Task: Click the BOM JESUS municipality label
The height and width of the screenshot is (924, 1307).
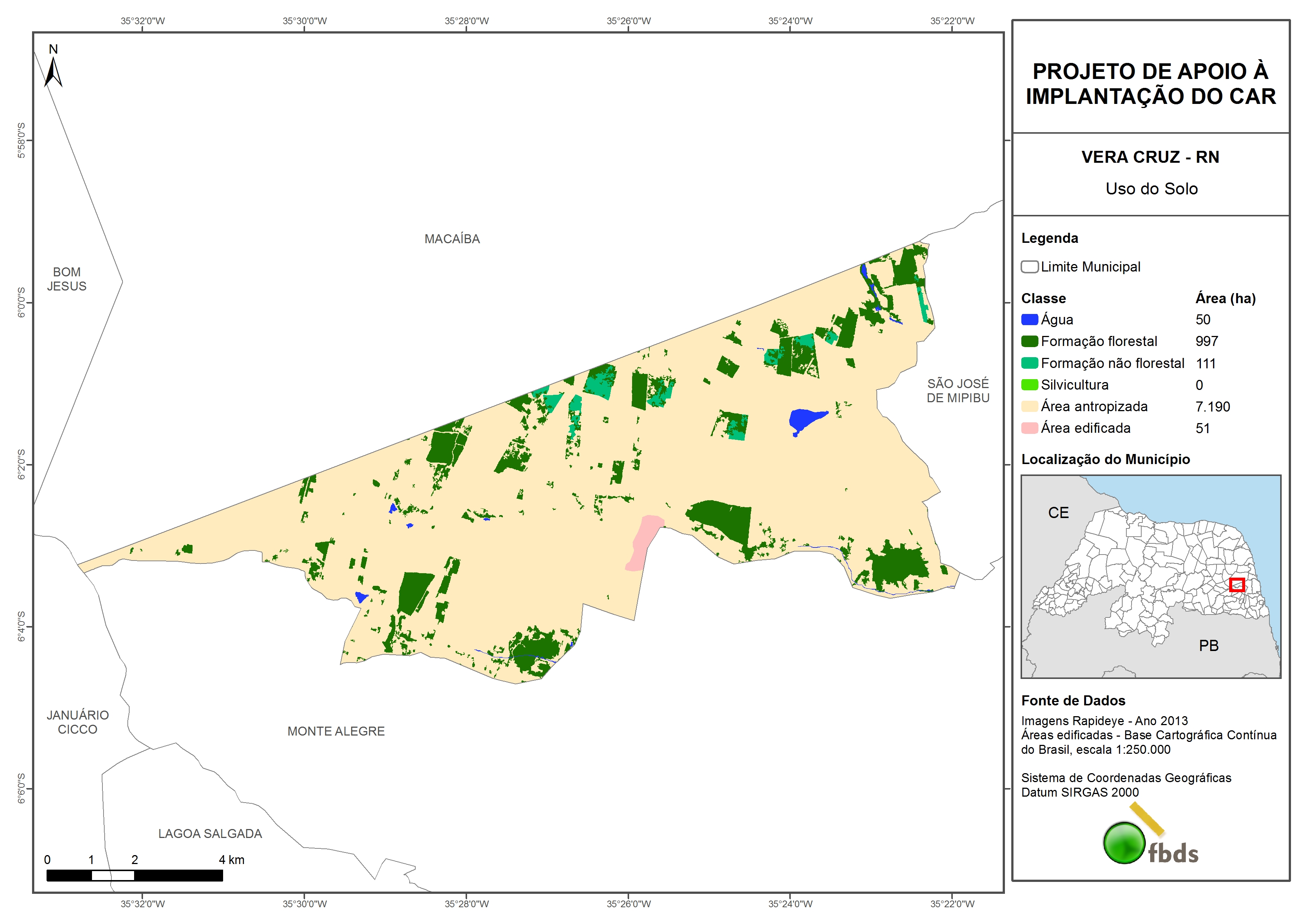Action: (67, 279)
